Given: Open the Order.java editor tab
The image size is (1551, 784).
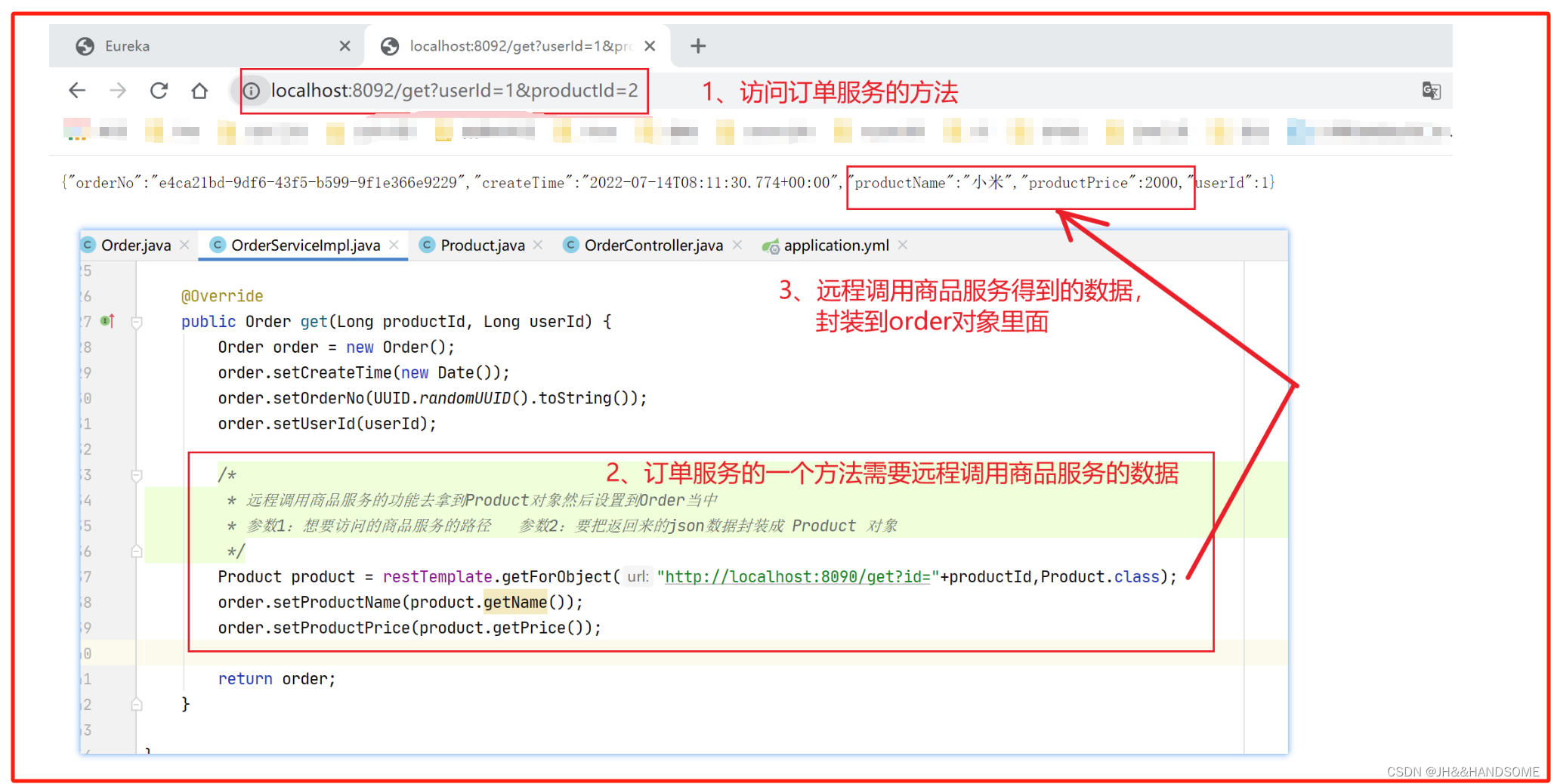Looking at the screenshot, I should pos(136,245).
